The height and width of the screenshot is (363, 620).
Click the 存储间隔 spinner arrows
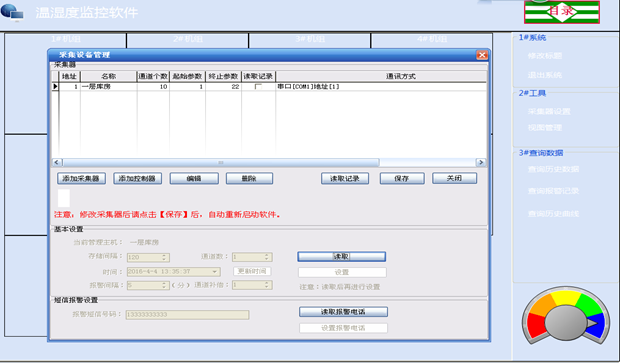point(164,257)
